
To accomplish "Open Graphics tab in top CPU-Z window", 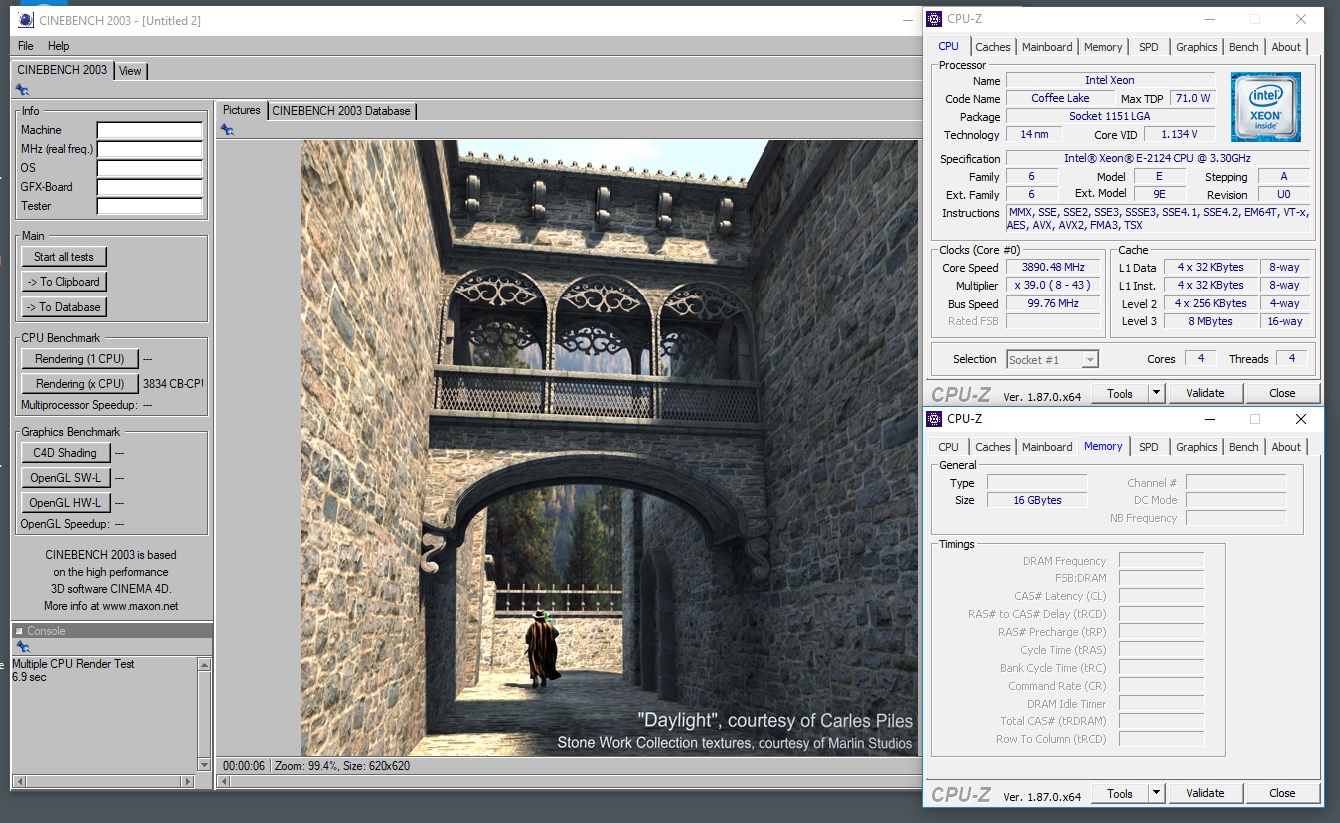I will (x=1197, y=47).
